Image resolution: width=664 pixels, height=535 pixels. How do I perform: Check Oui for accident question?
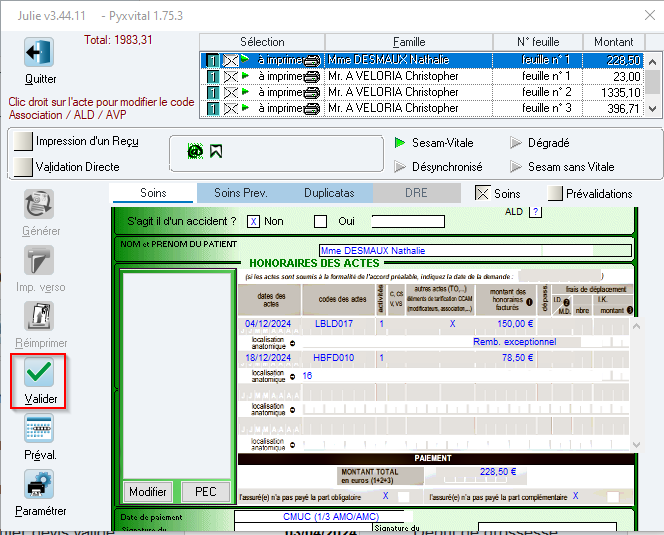point(321,221)
